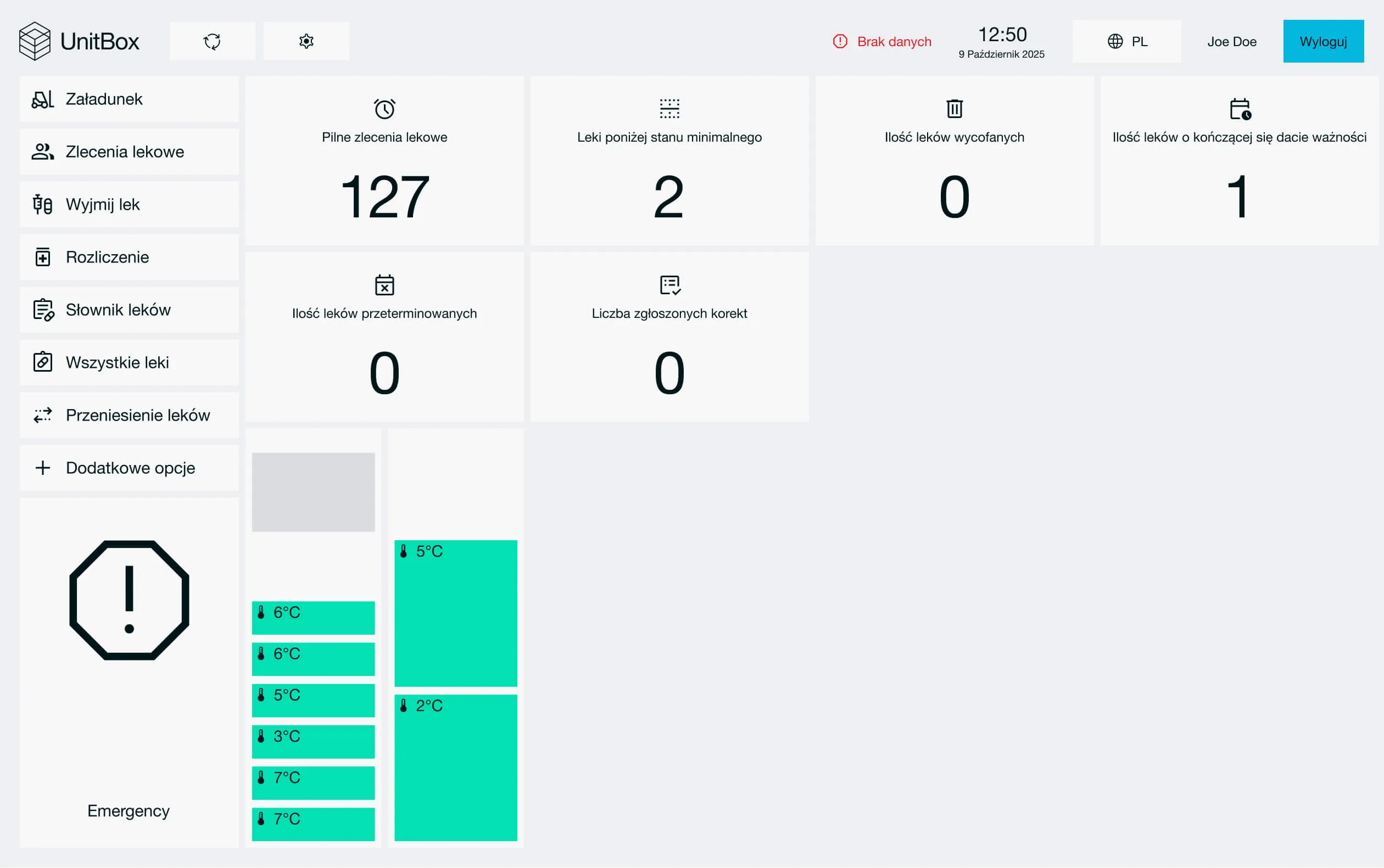Viewport: 1384px width, 868px height.
Task: Open the PL language selector
Action: pos(1126,41)
